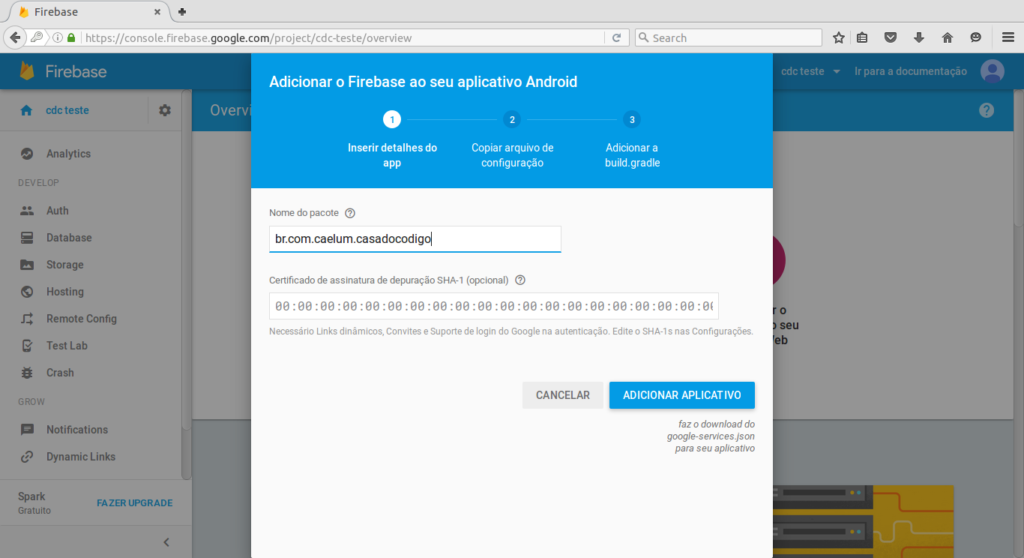Click the Pocket save icon
This screenshot has width=1024, height=558.
click(x=890, y=38)
